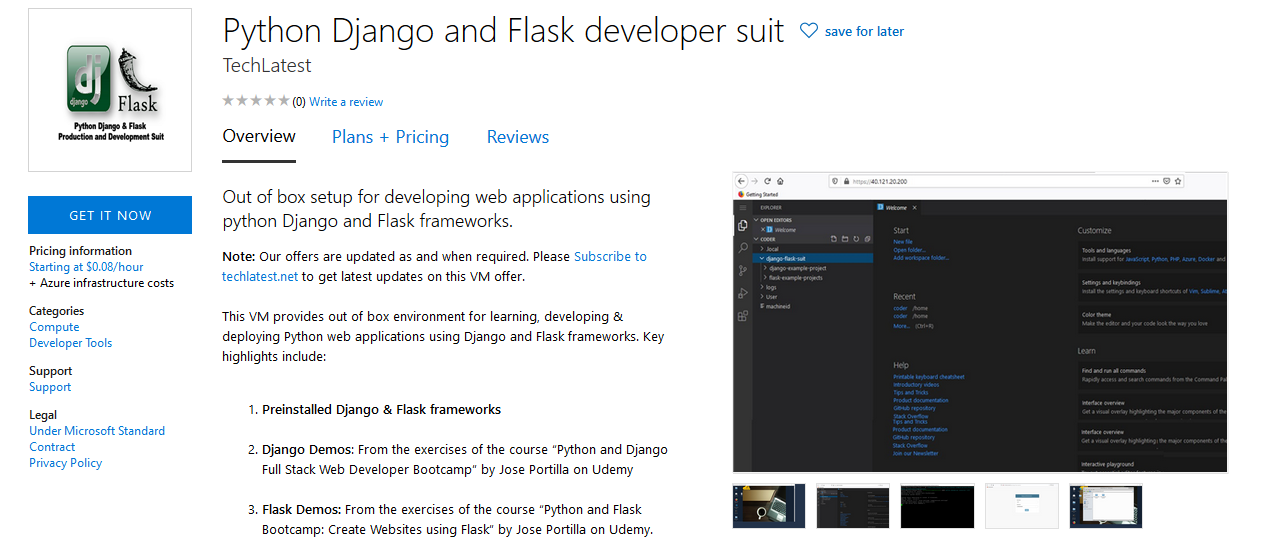Click the large VS Code screenshot preview
Image resolution: width=1283 pixels, height=543 pixels.
click(x=980, y=322)
